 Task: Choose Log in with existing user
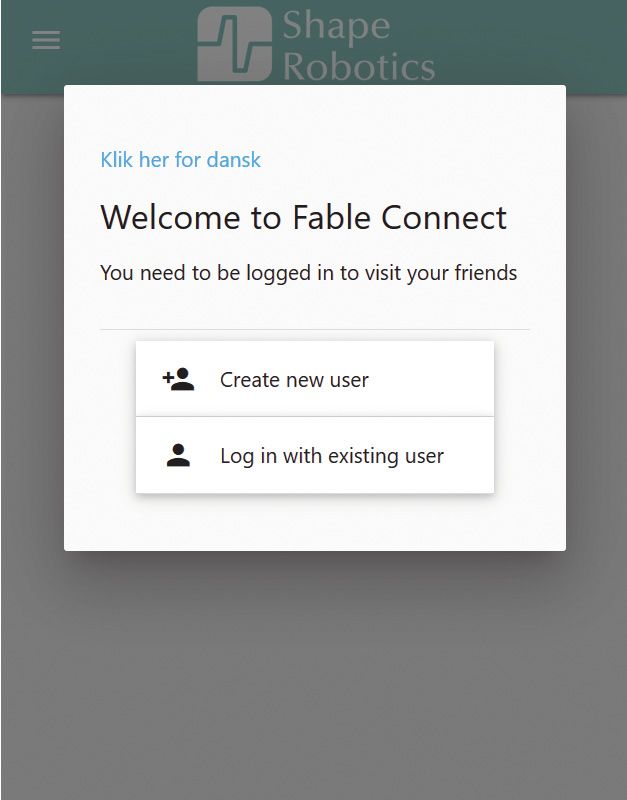point(331,456)
